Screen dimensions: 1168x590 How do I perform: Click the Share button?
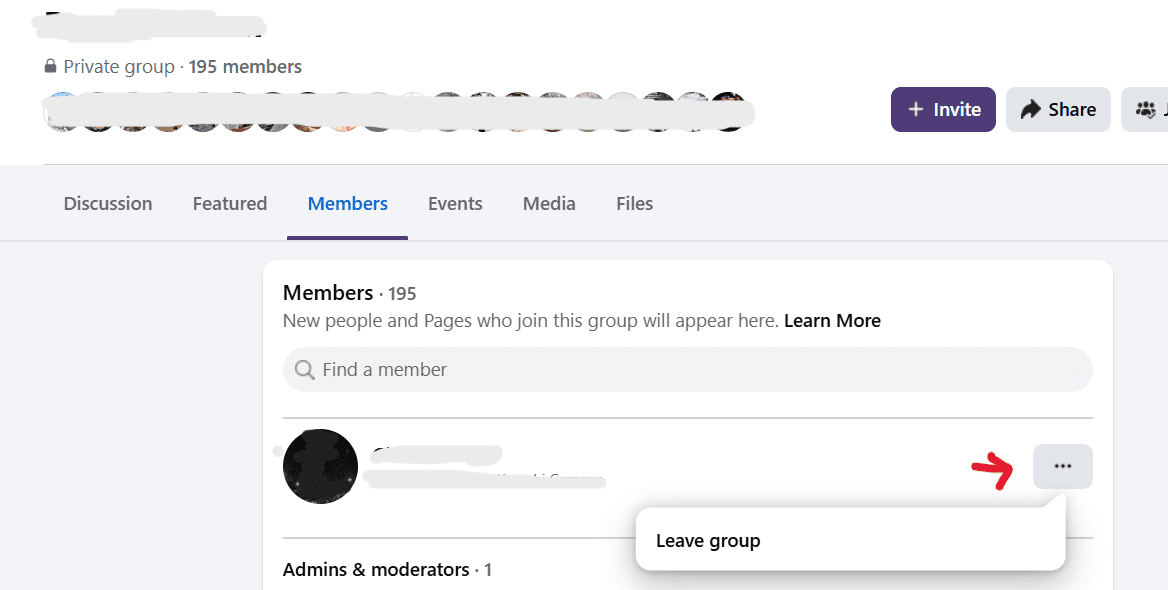click(1058, 109)
